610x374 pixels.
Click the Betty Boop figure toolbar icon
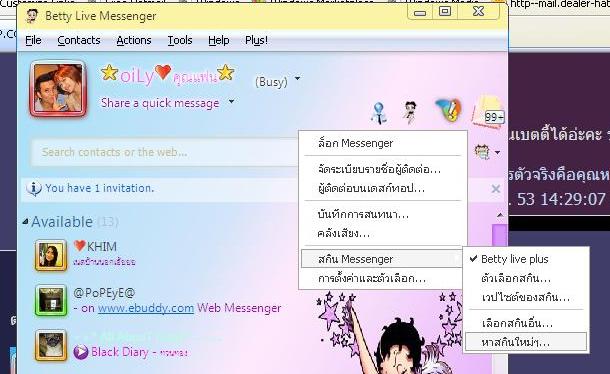pyautogui.click(x=410, y=112)
